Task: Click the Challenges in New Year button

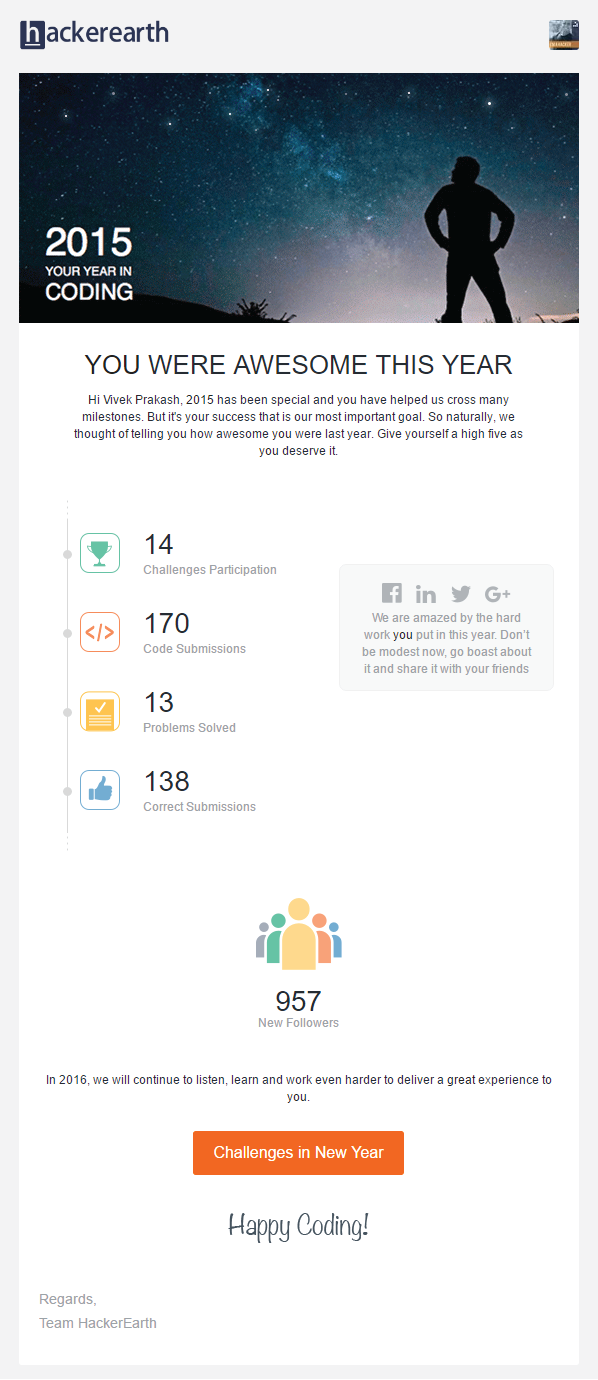Action: [x=298, y=1153]
